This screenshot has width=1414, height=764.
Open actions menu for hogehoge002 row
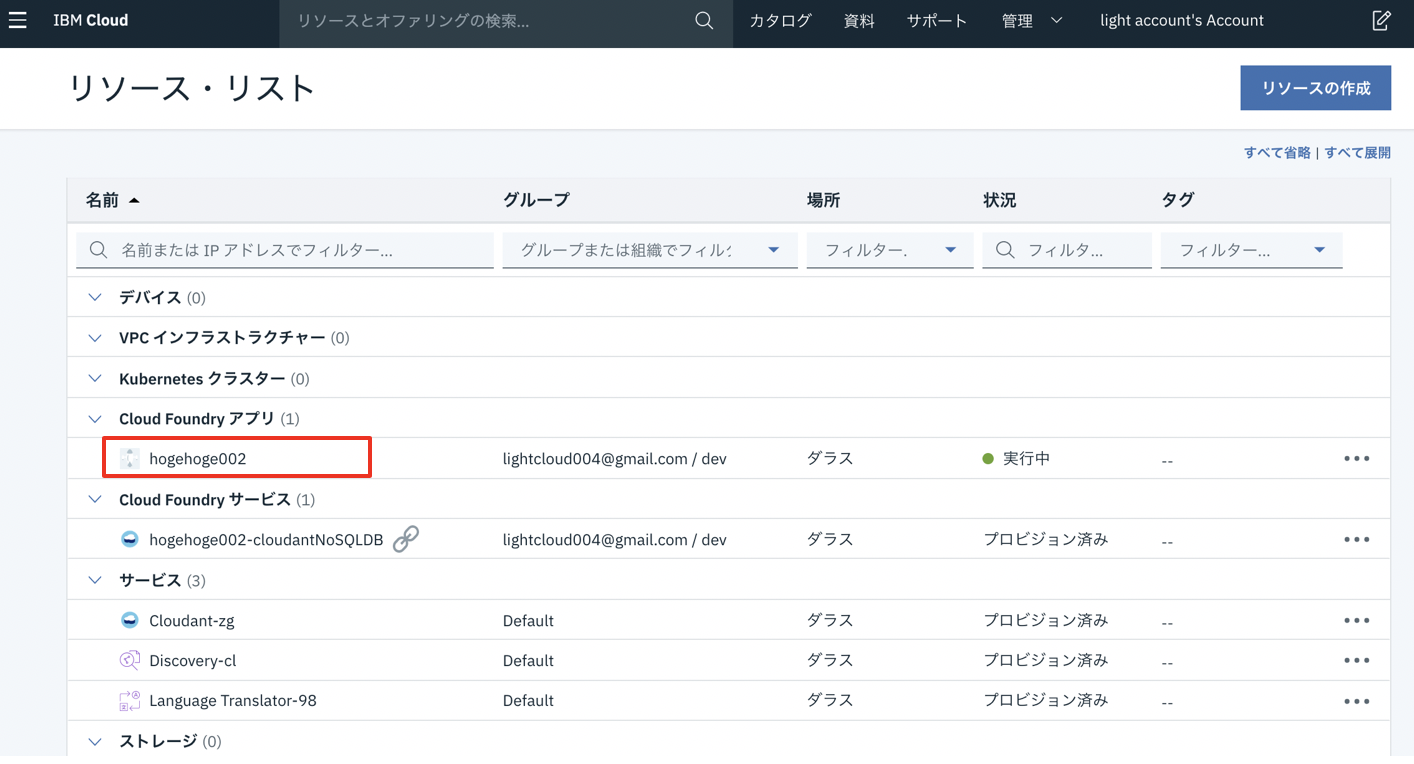1356,459
